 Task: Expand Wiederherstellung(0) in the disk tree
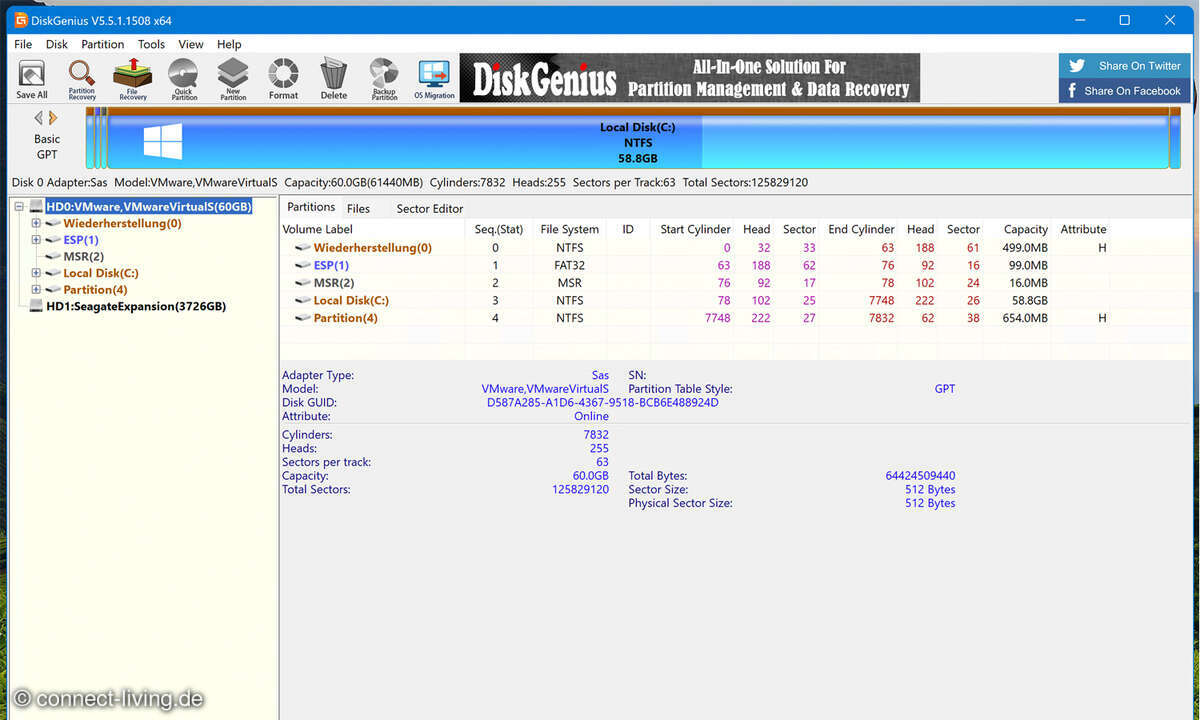tap(36, 223)
